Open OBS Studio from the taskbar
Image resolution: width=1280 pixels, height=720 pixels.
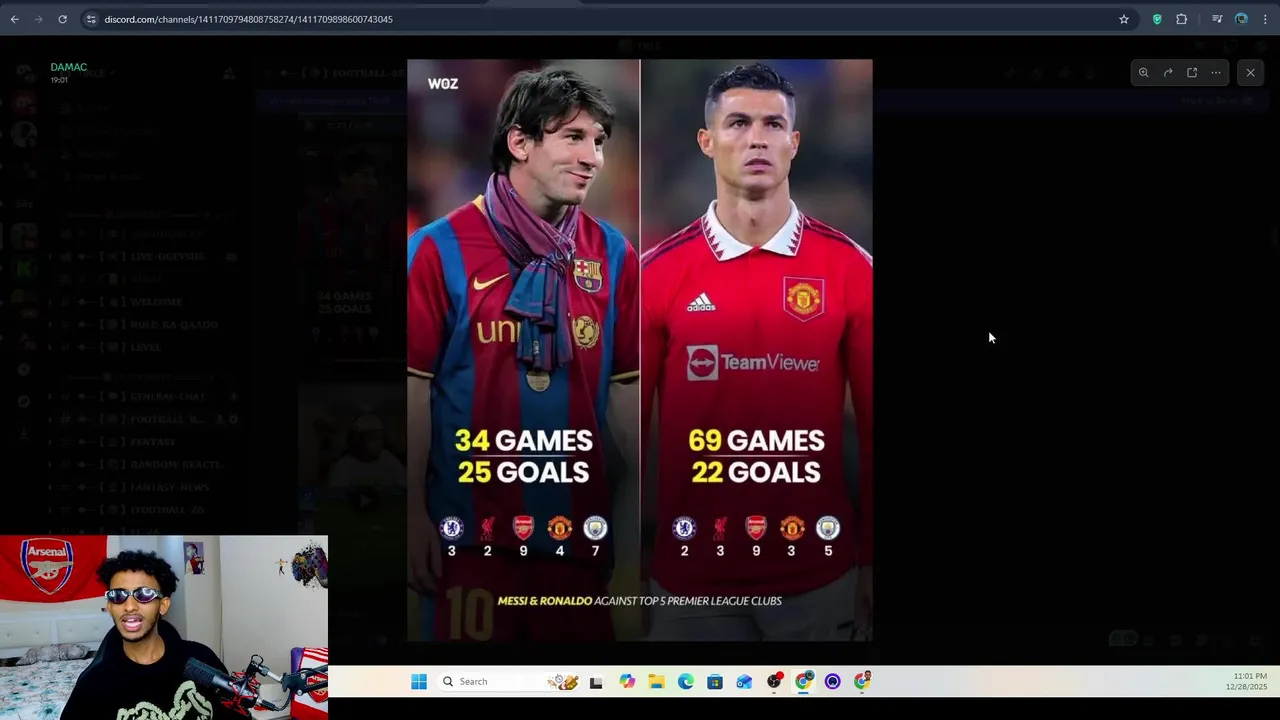tap(775, 682)
